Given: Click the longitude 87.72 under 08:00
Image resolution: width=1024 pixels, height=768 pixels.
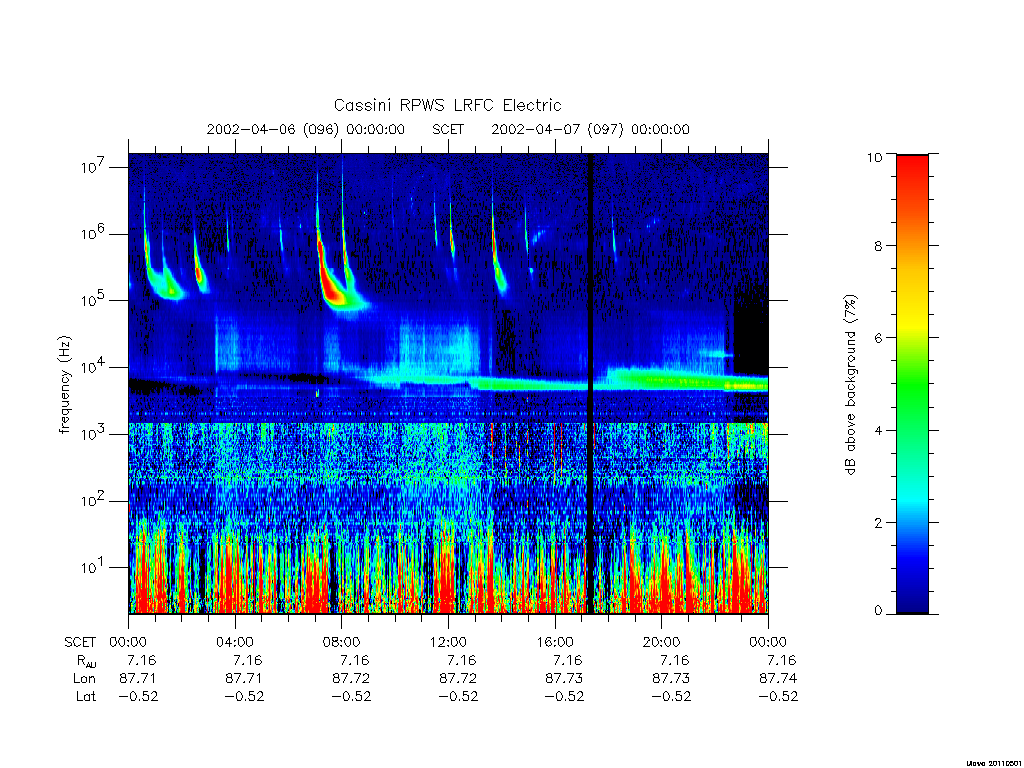Looking at the screenshot, I should [351, 679].
